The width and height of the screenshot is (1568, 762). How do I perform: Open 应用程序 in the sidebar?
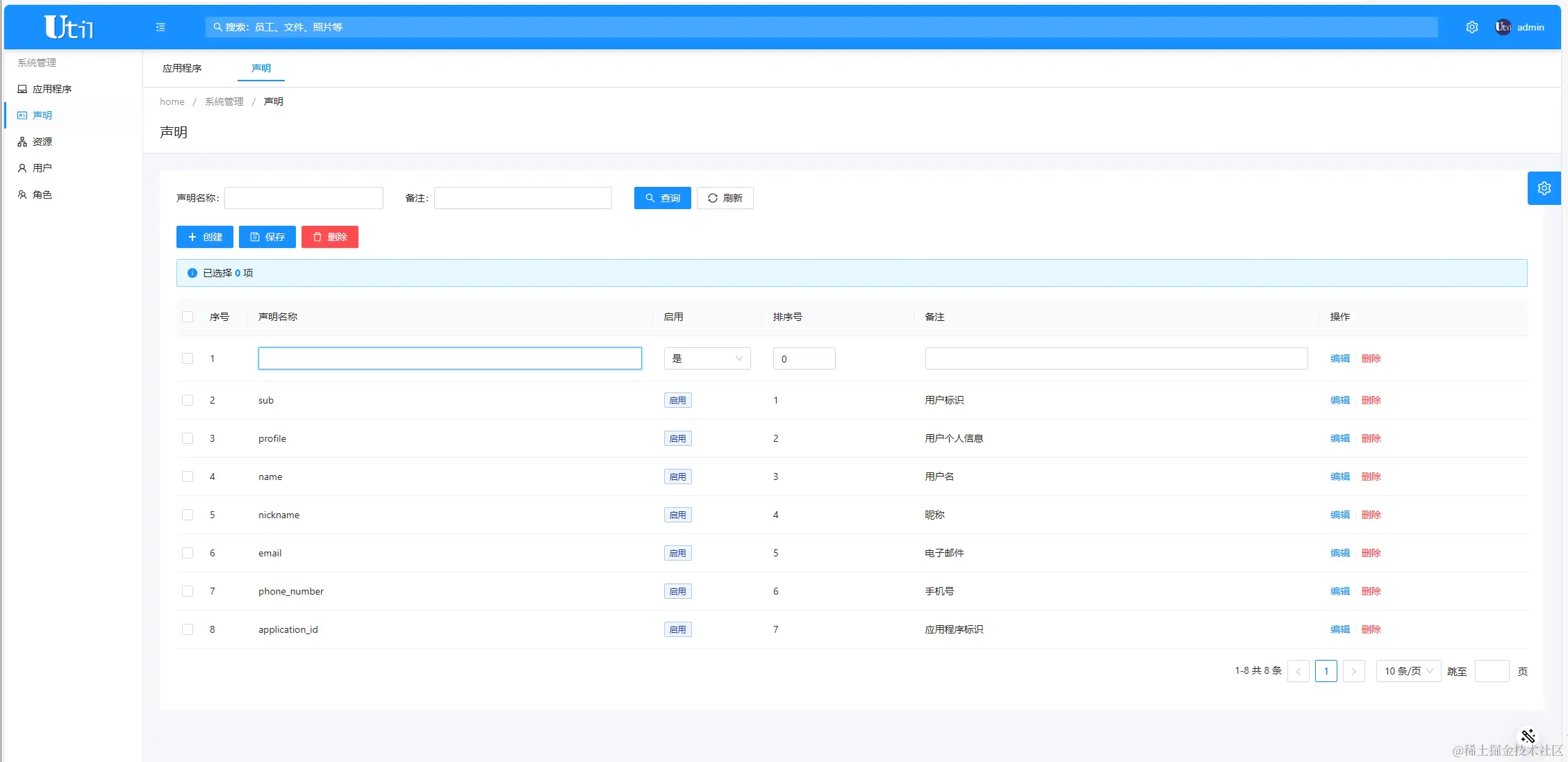click(51, 89)
